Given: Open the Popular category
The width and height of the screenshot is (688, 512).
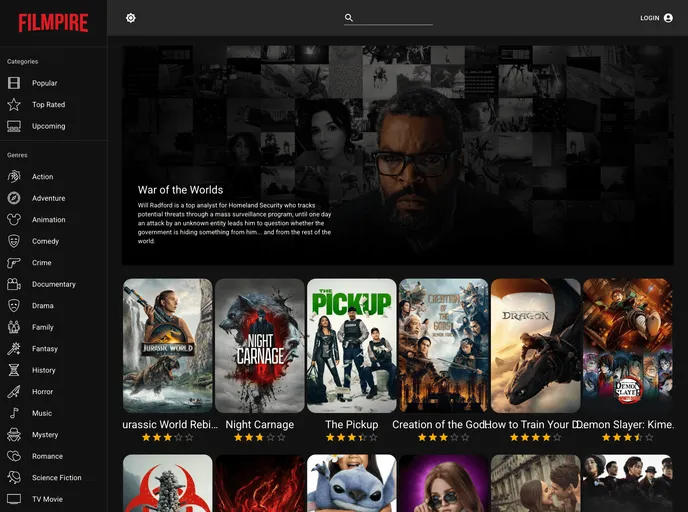Looking at the screenshot, I should pyautogui.click(x=54, y=83).
